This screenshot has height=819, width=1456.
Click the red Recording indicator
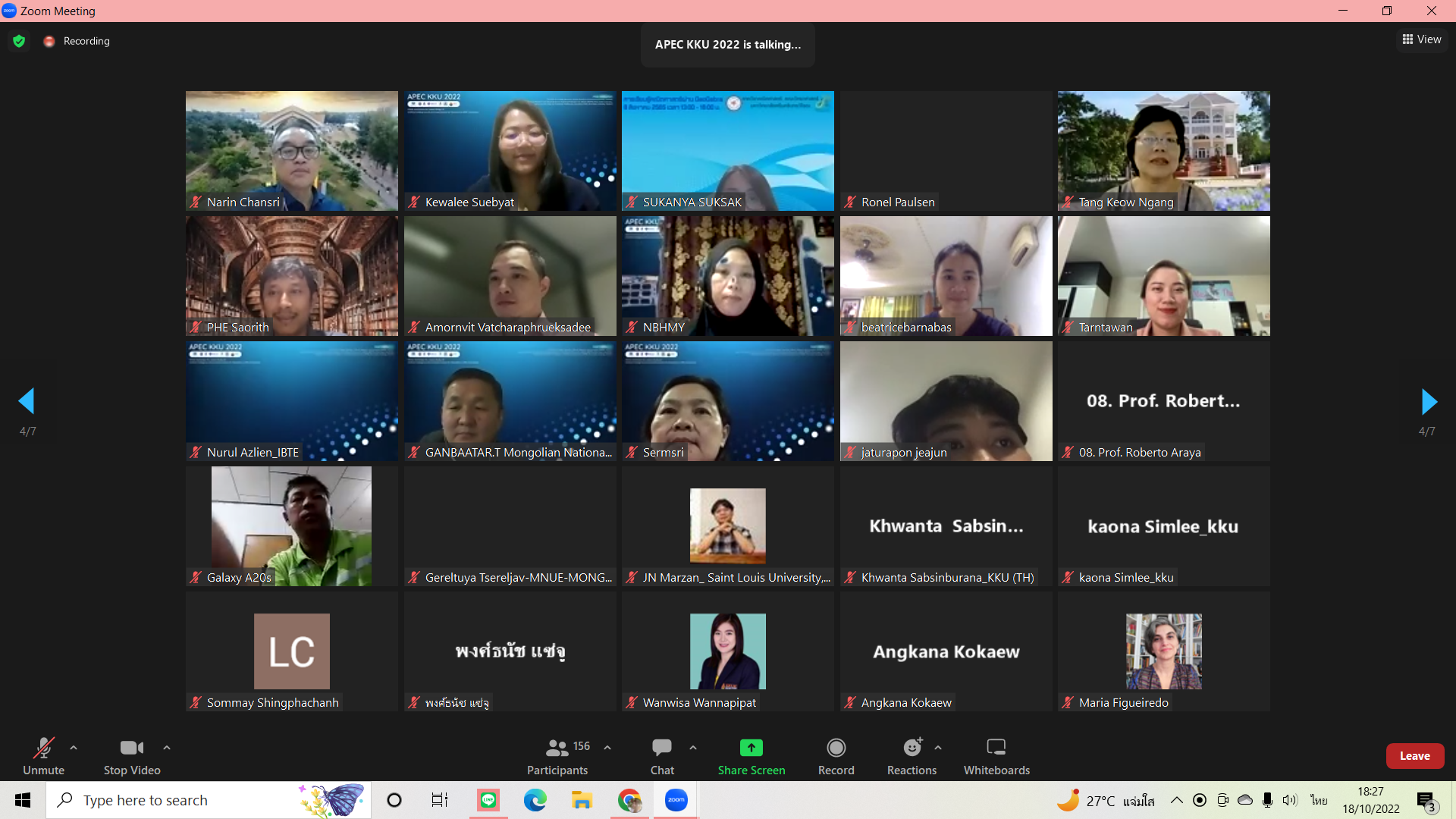coord(49,41)
